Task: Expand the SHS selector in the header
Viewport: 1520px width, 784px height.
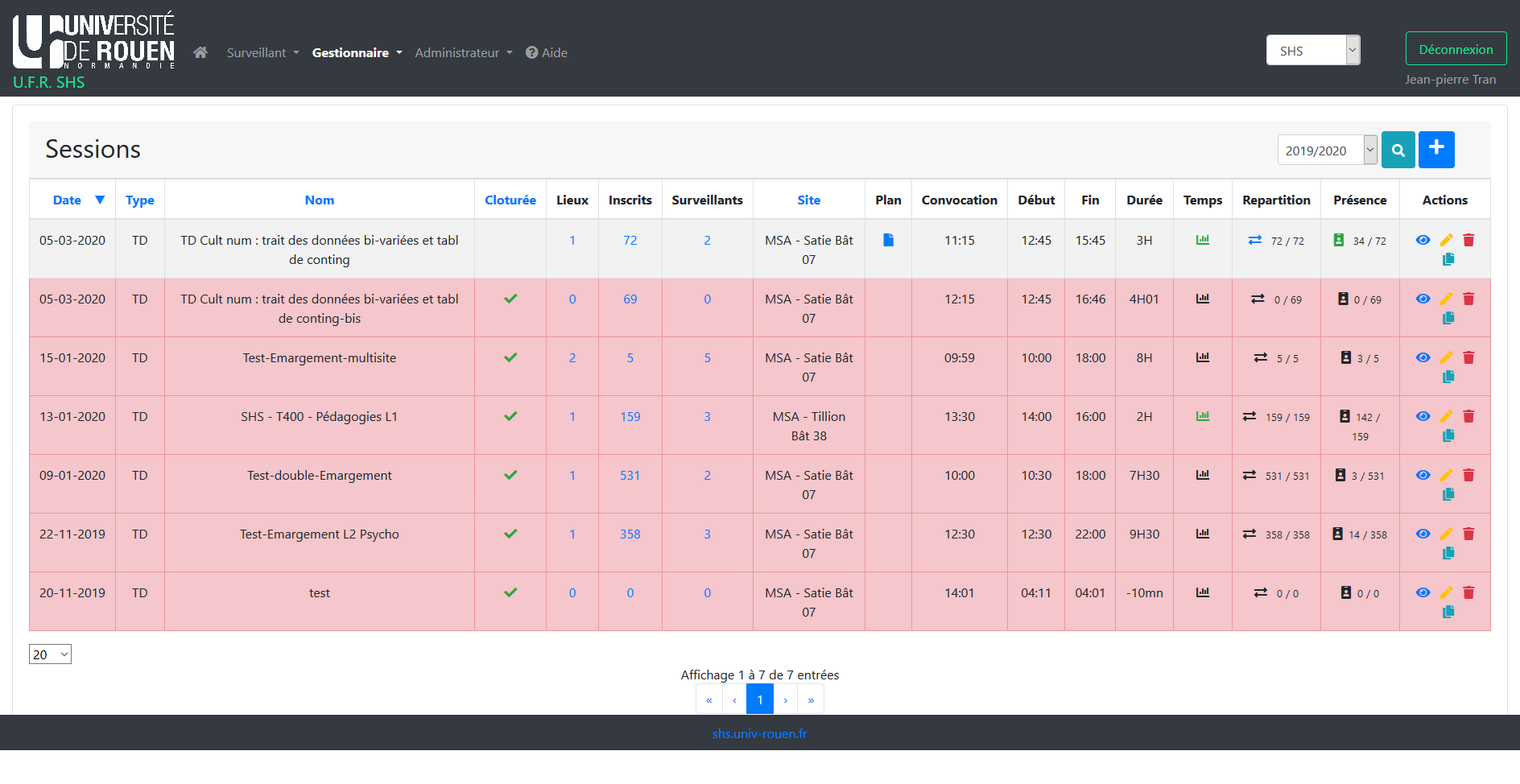Action: (x=1312, y=51)
